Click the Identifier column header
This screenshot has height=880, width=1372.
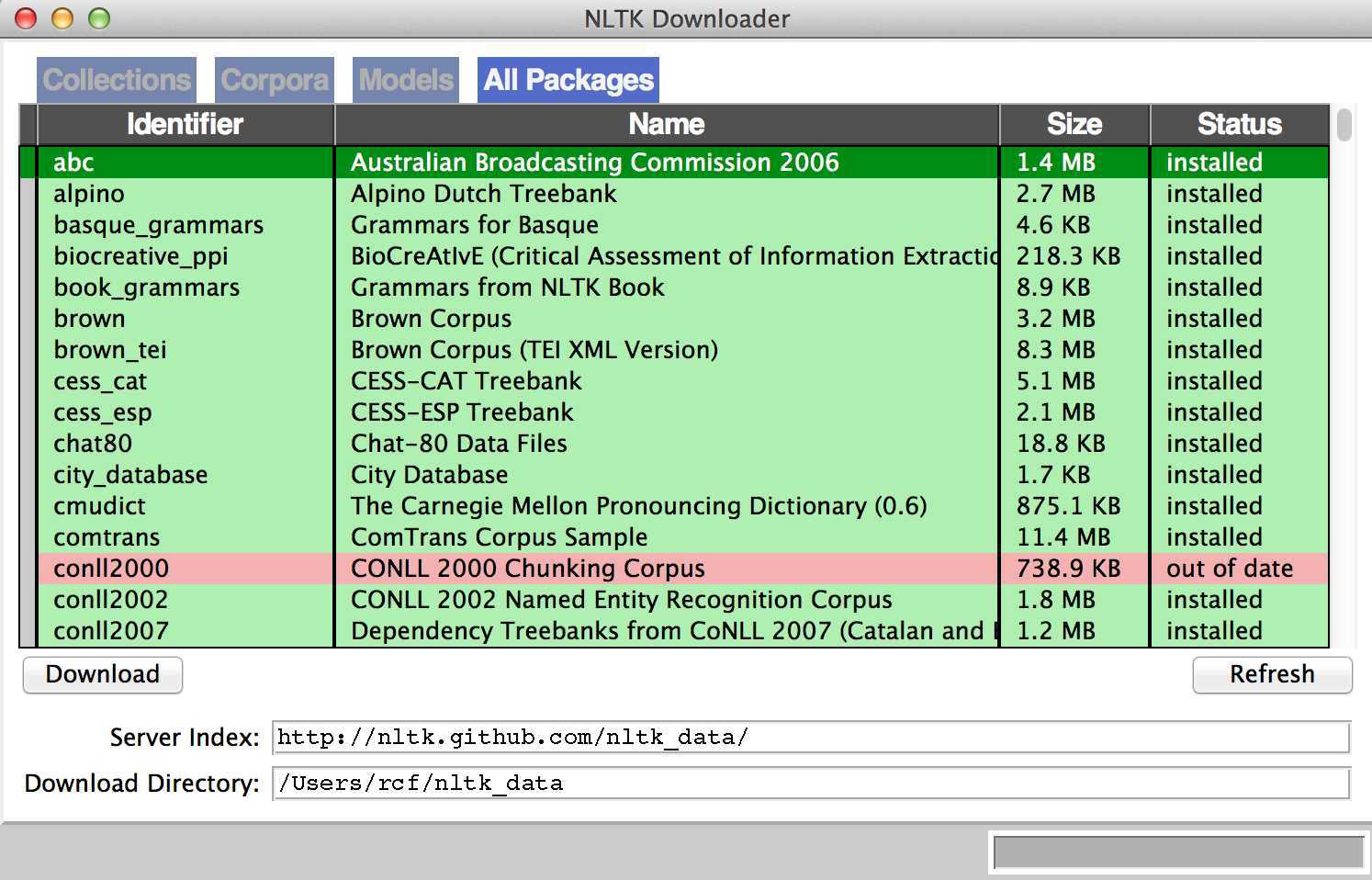pos(186,124)
